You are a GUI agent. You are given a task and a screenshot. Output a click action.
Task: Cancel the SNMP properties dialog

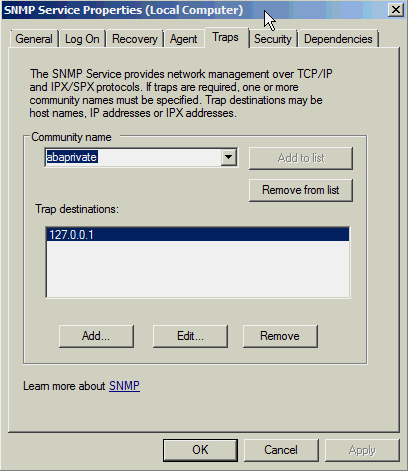click(281, 450)
